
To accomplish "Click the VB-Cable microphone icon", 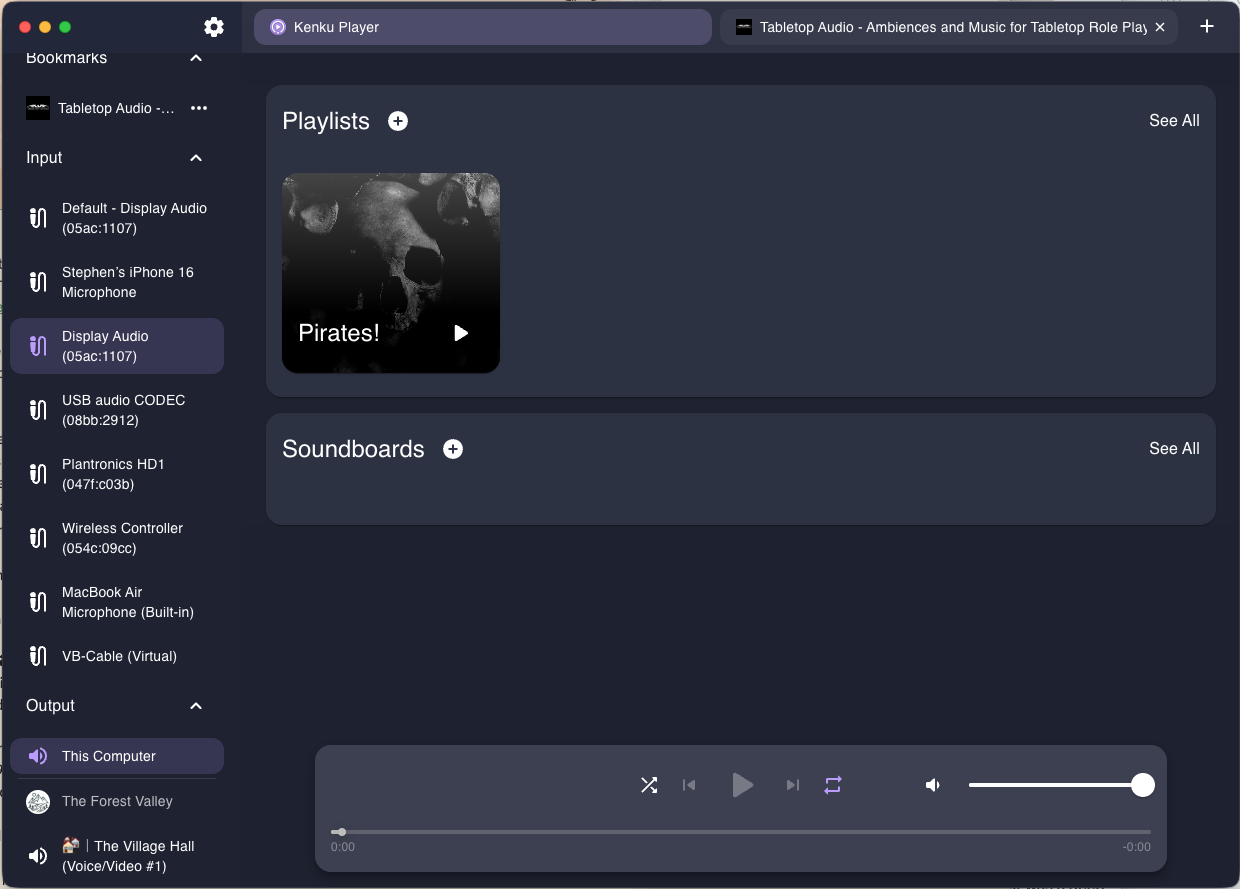I will (38, 656).
